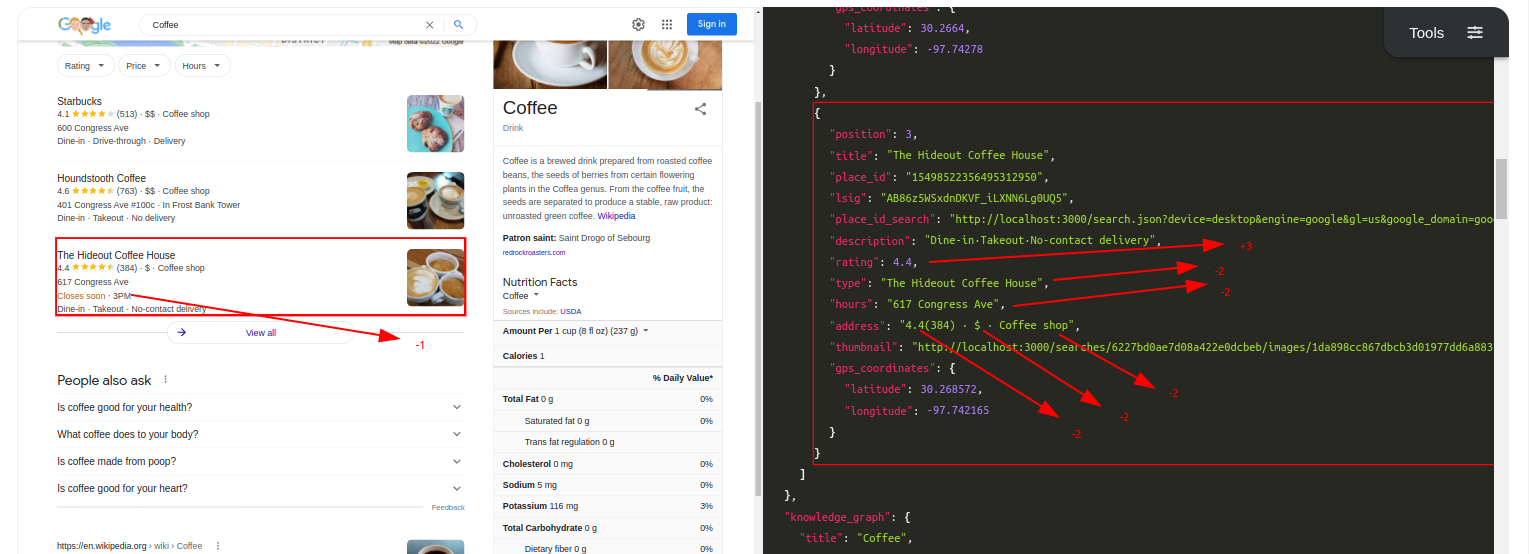Open Wikipedia link in Coffee description

616,216
